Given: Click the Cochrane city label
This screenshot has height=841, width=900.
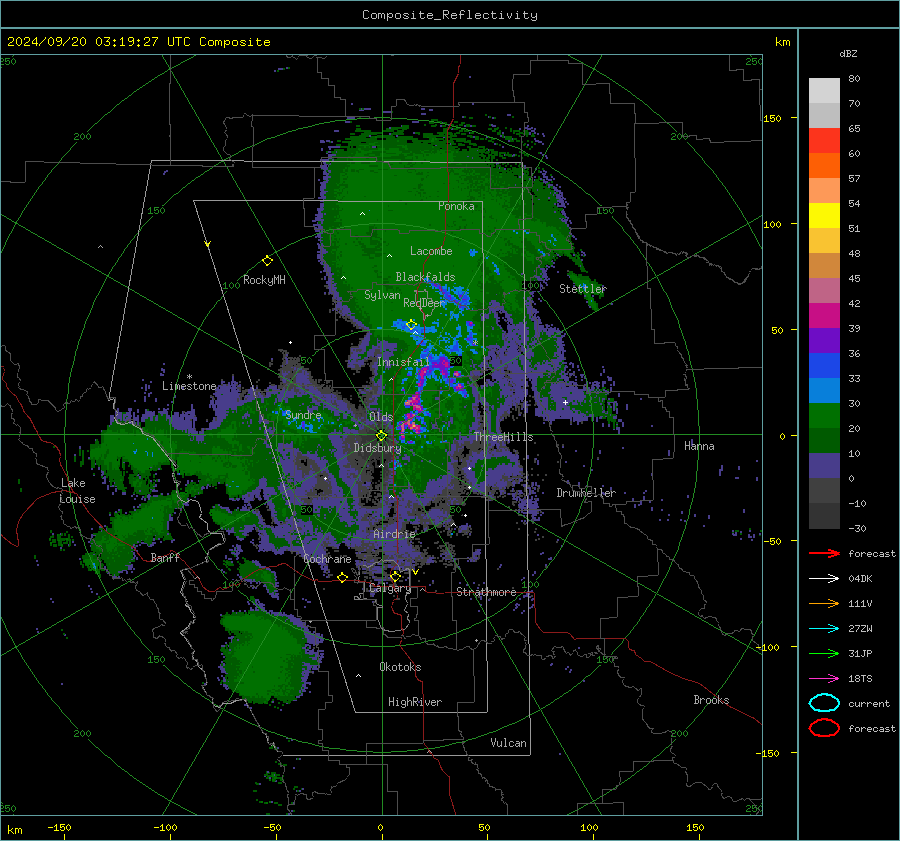Looking at the screenshot, I should 327,559.
